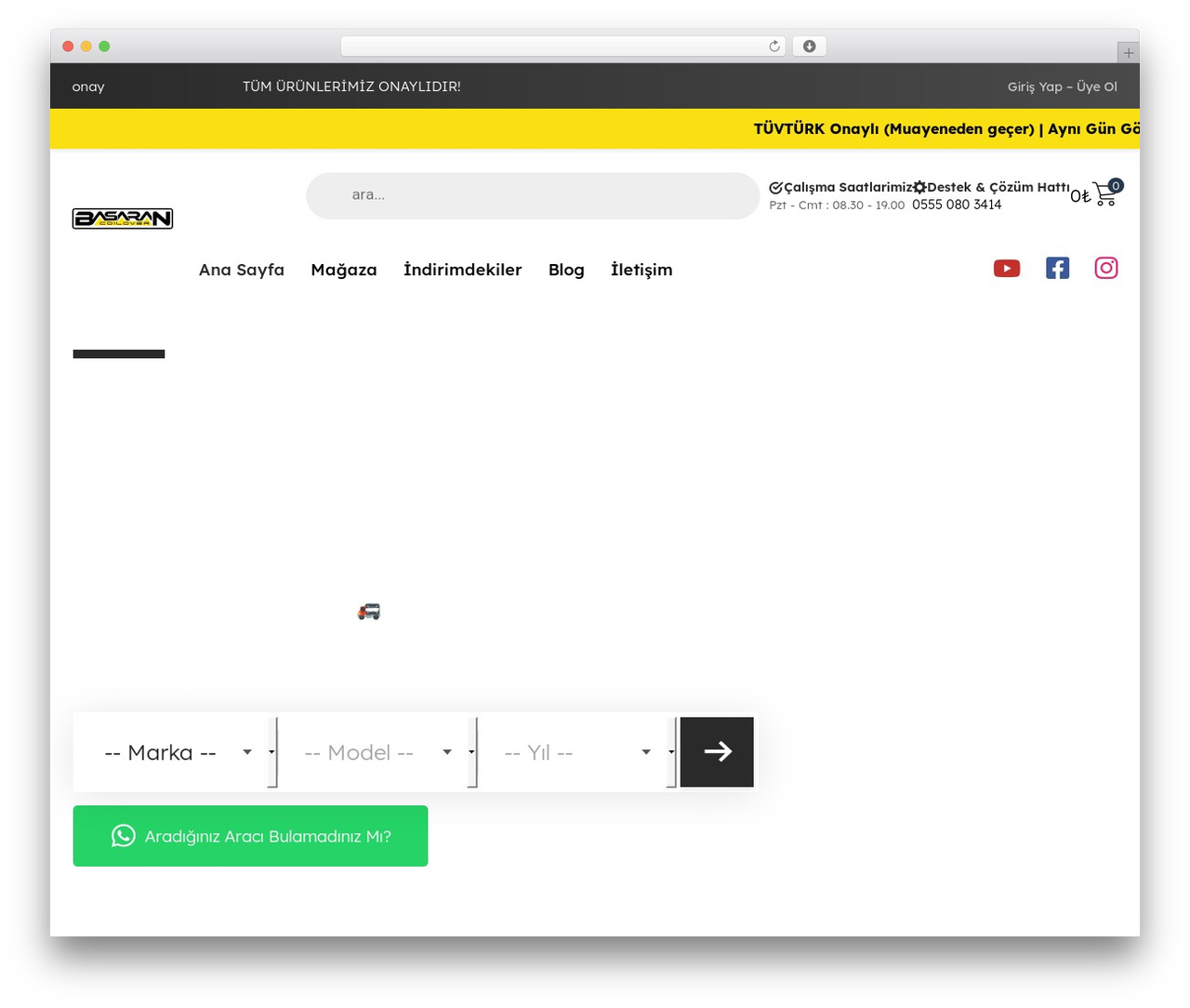Go to Ana Sayfa menu item

pyautogui.click(x=242, y=270)
